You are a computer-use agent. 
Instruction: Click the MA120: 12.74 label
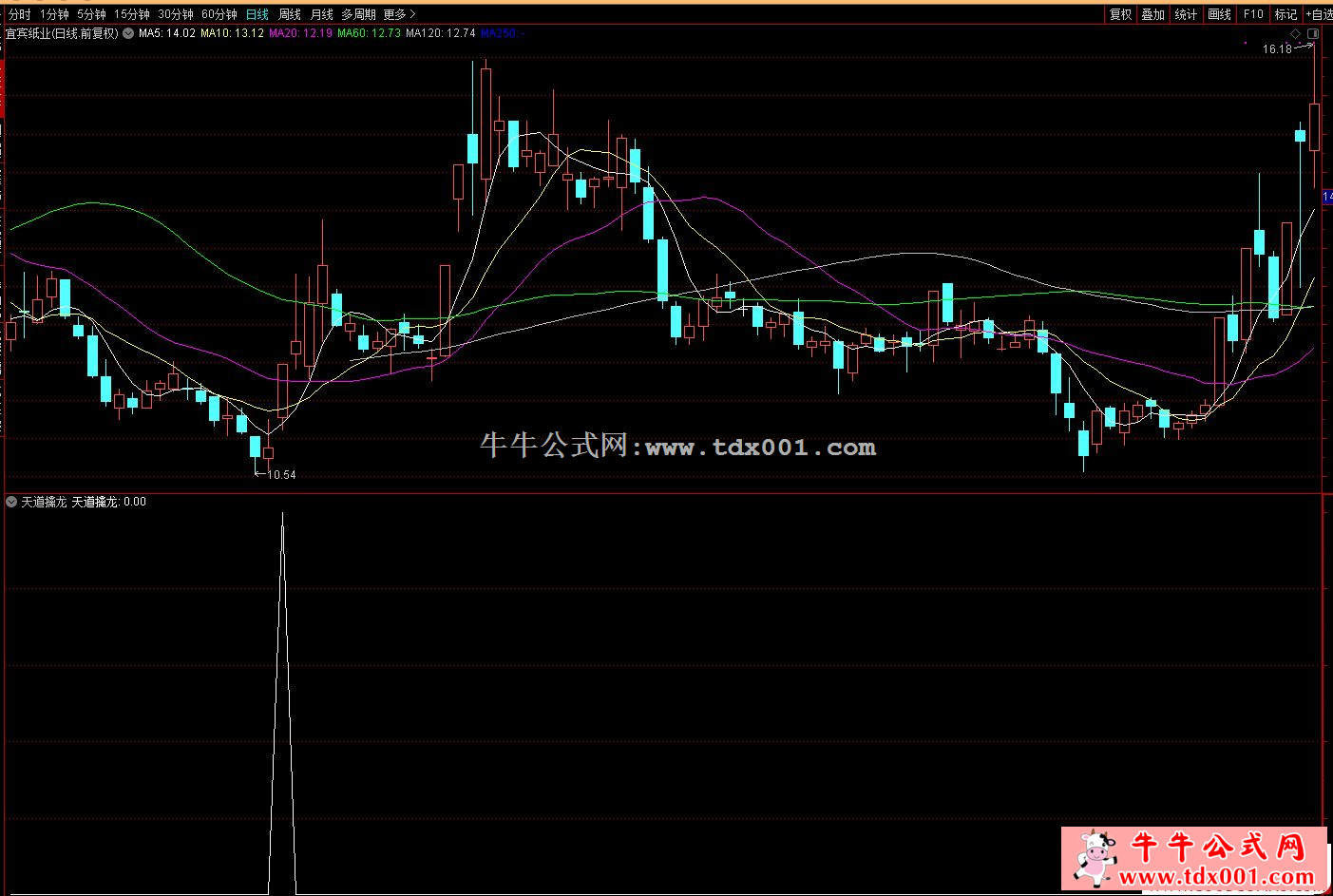[440, 33]
